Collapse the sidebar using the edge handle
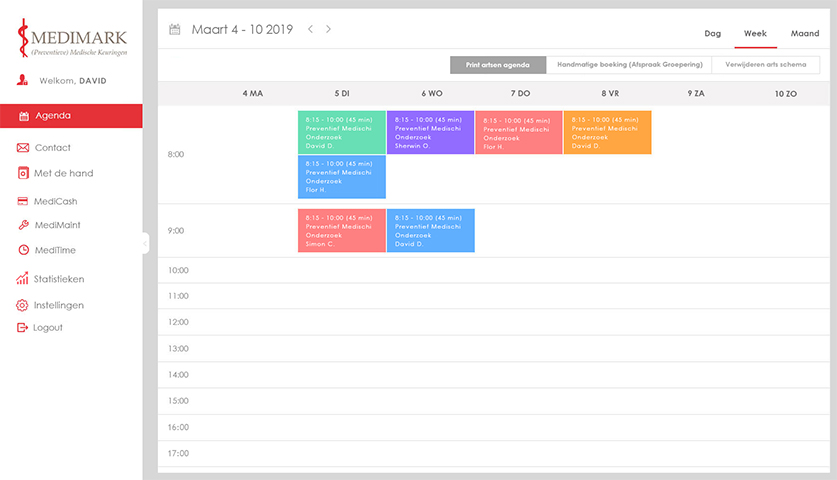The image size is (837, 480). coord(146,243)
